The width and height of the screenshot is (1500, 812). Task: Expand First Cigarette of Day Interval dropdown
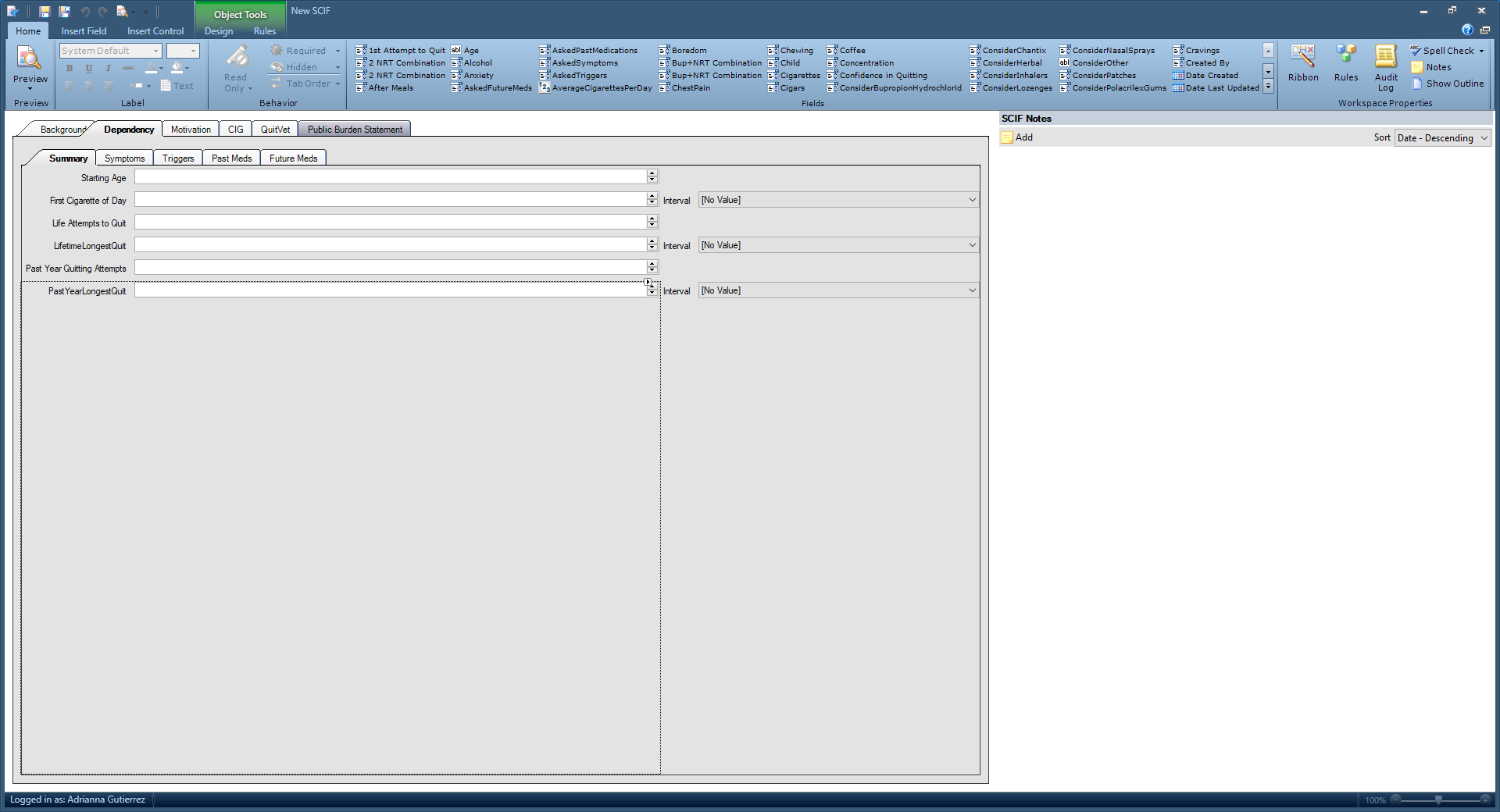pyautogui.click(x=838, y=200)
